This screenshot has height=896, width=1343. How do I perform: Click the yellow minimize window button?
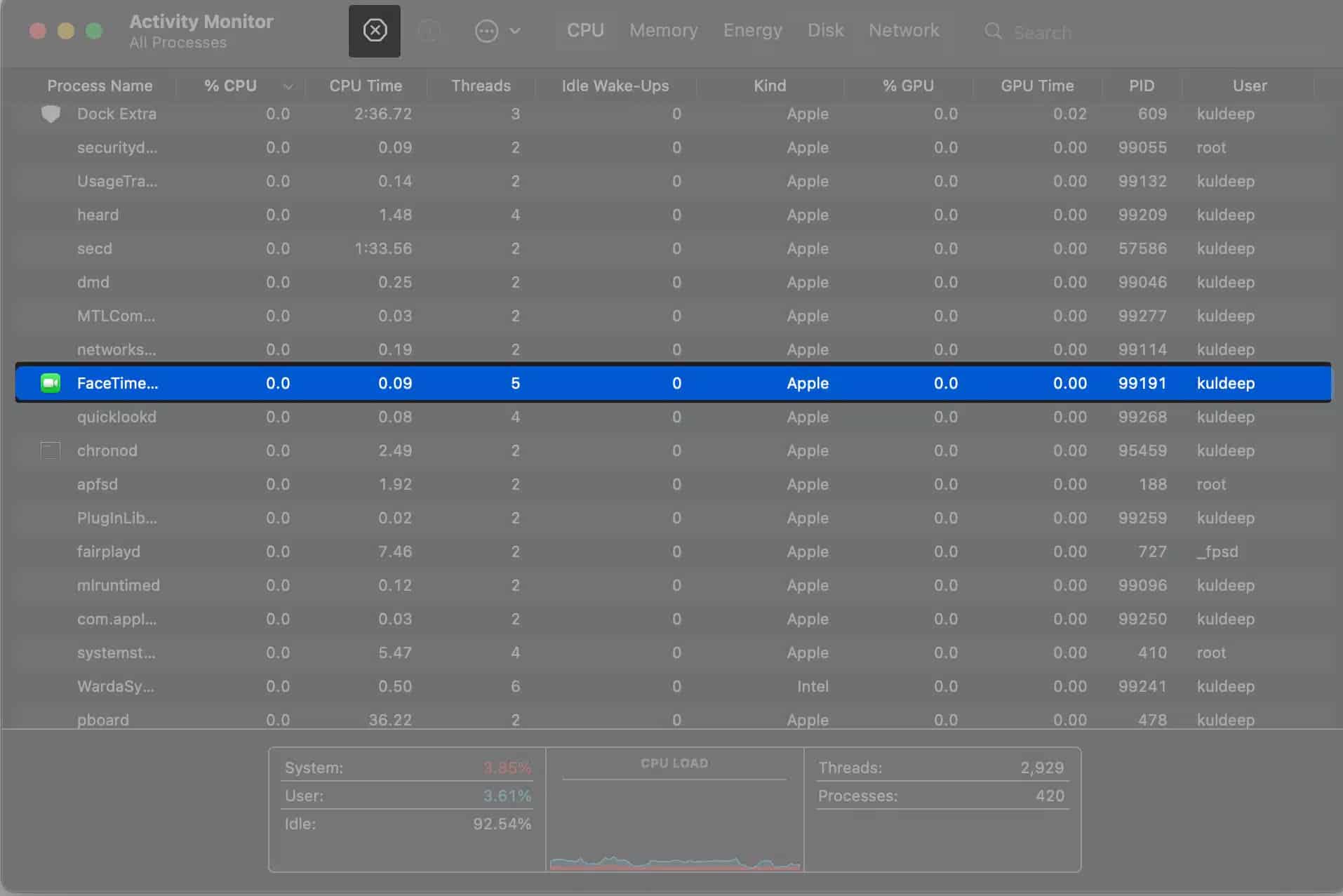coord(66,31)
